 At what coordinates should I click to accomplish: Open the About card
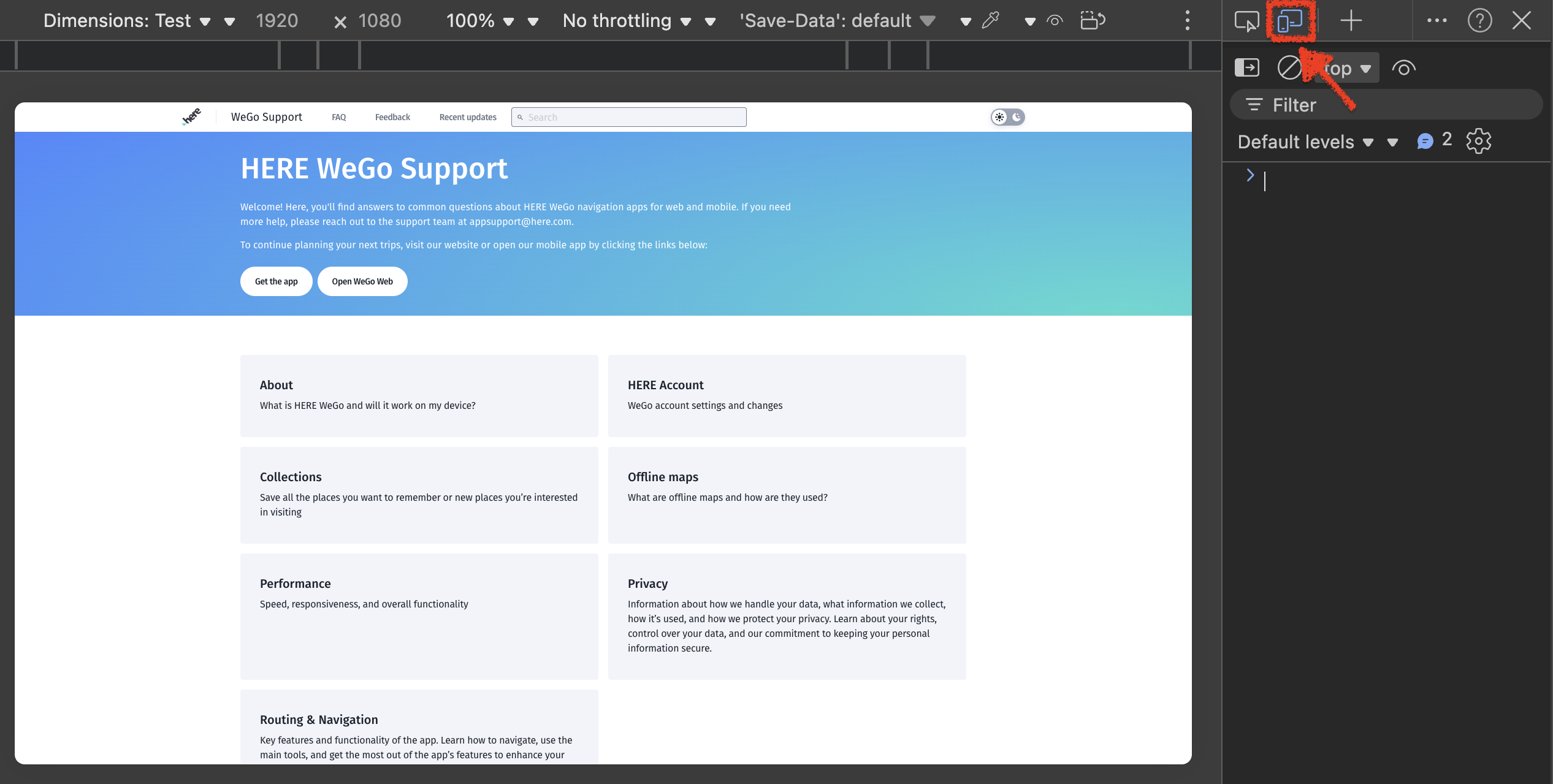(419, 396)
